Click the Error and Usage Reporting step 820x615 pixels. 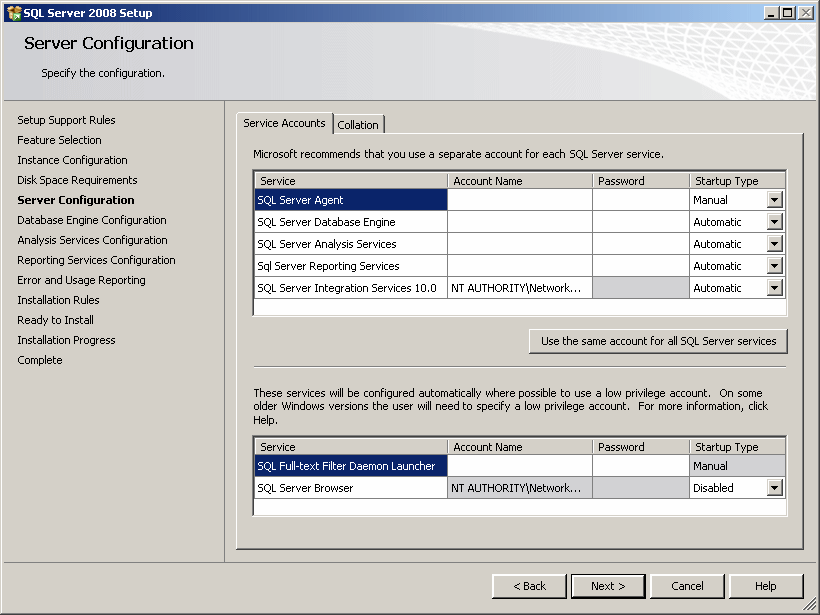point(82,280)
